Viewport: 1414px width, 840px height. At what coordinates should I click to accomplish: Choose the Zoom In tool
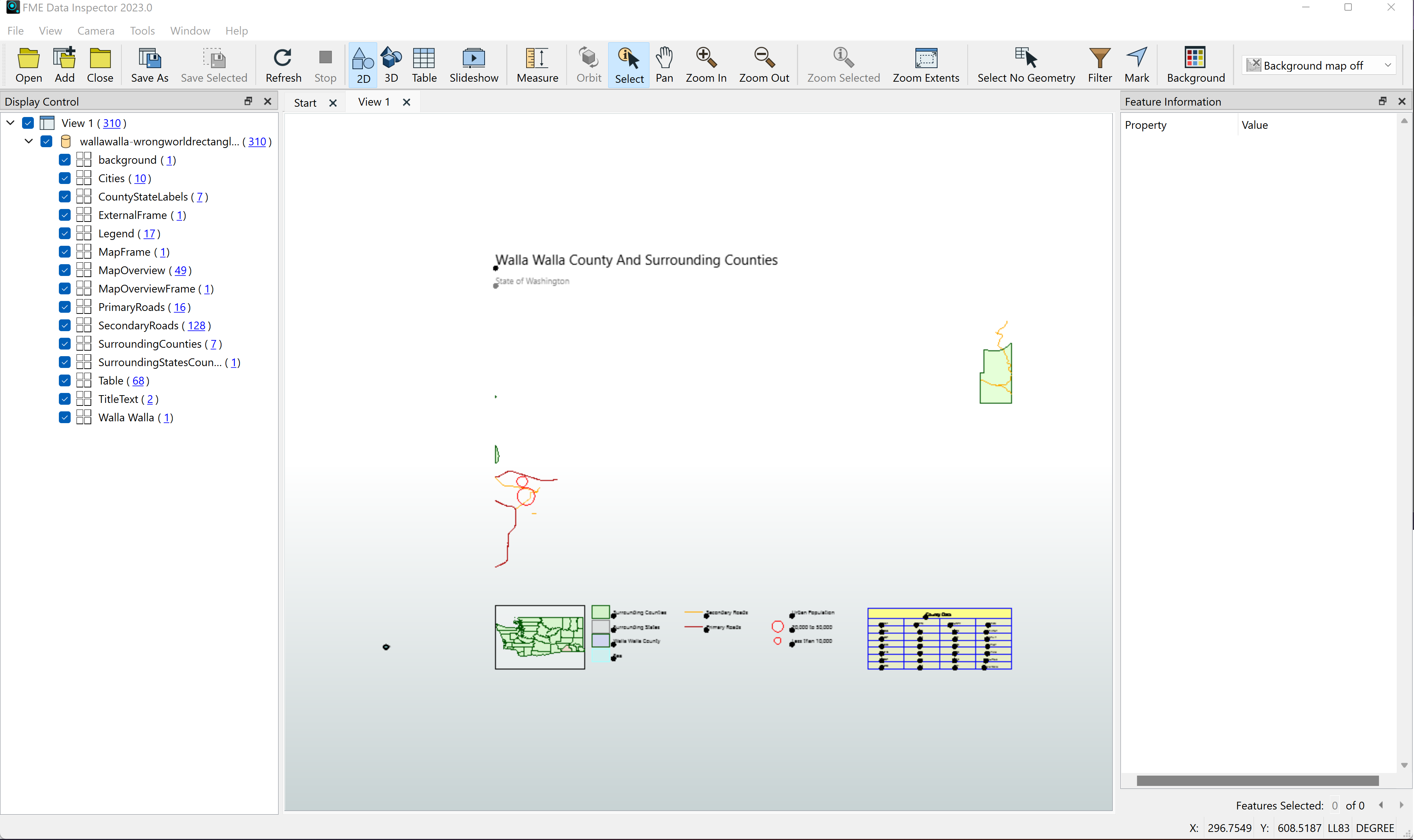click(x=706, y=65)
